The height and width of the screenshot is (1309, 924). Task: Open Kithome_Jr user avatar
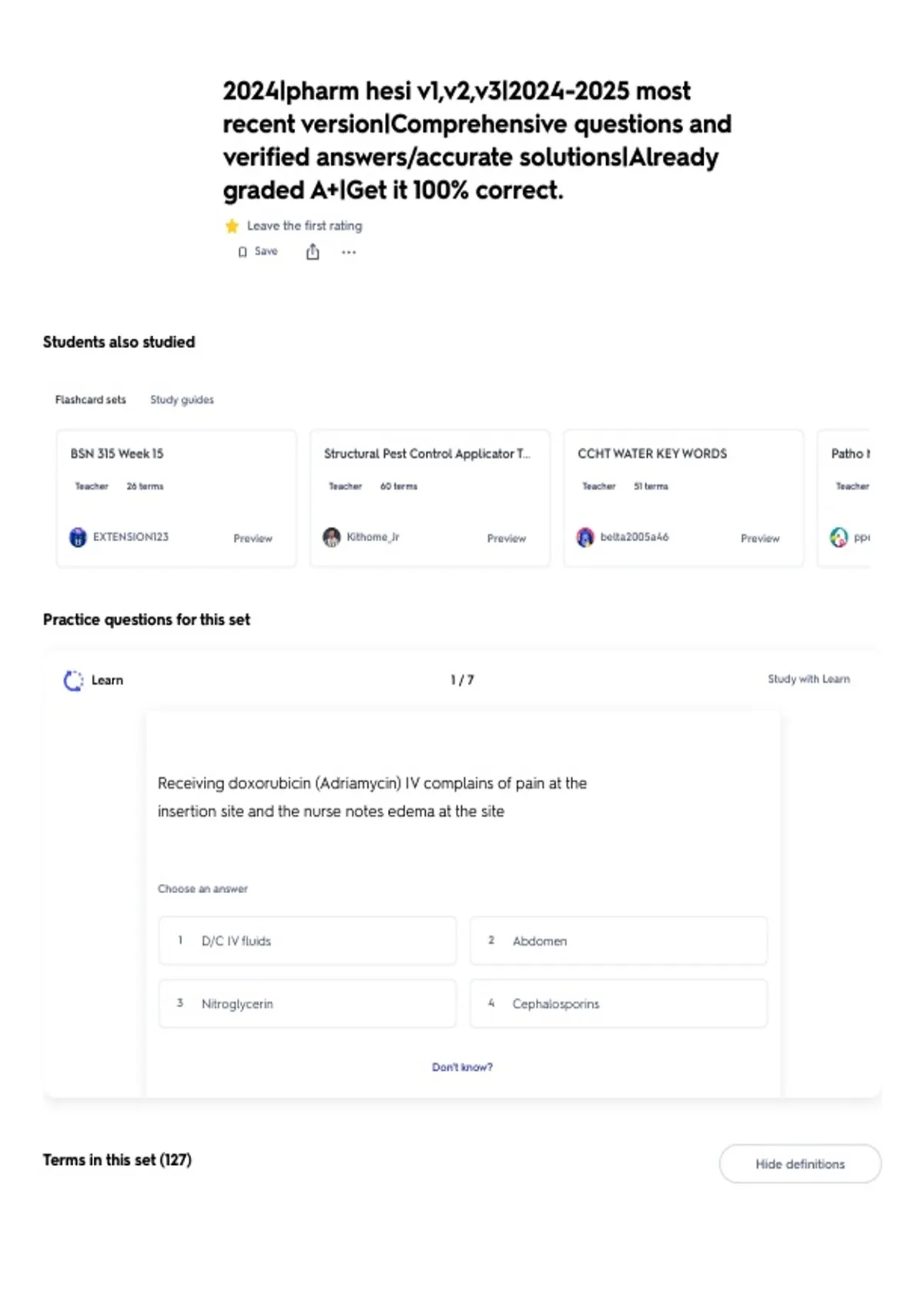(332, 537)
